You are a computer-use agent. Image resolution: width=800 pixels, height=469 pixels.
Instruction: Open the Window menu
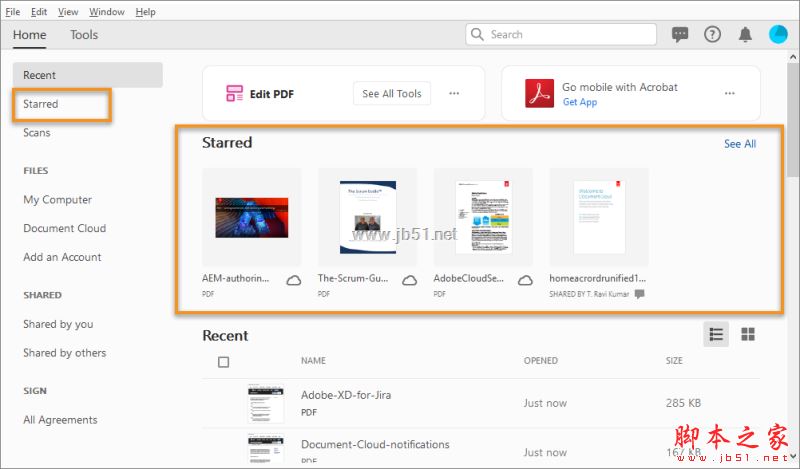[x=107, y=12]
